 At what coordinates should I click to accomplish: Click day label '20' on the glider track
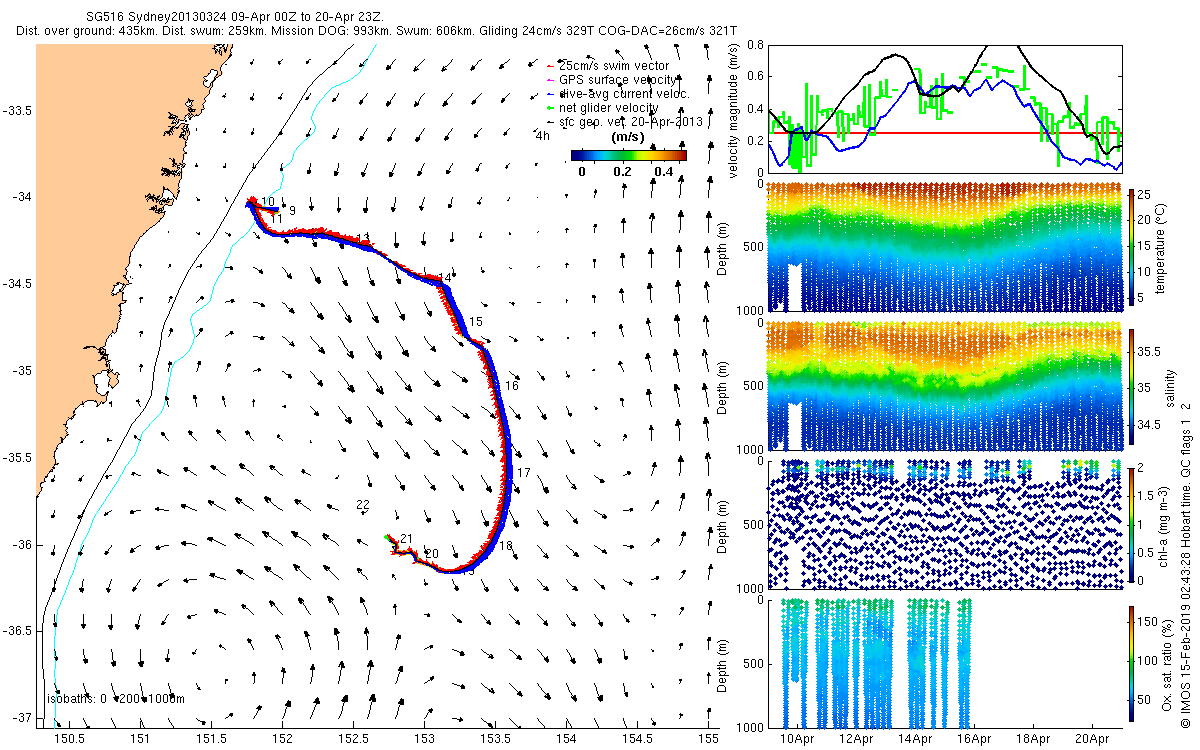pos(432,553)
